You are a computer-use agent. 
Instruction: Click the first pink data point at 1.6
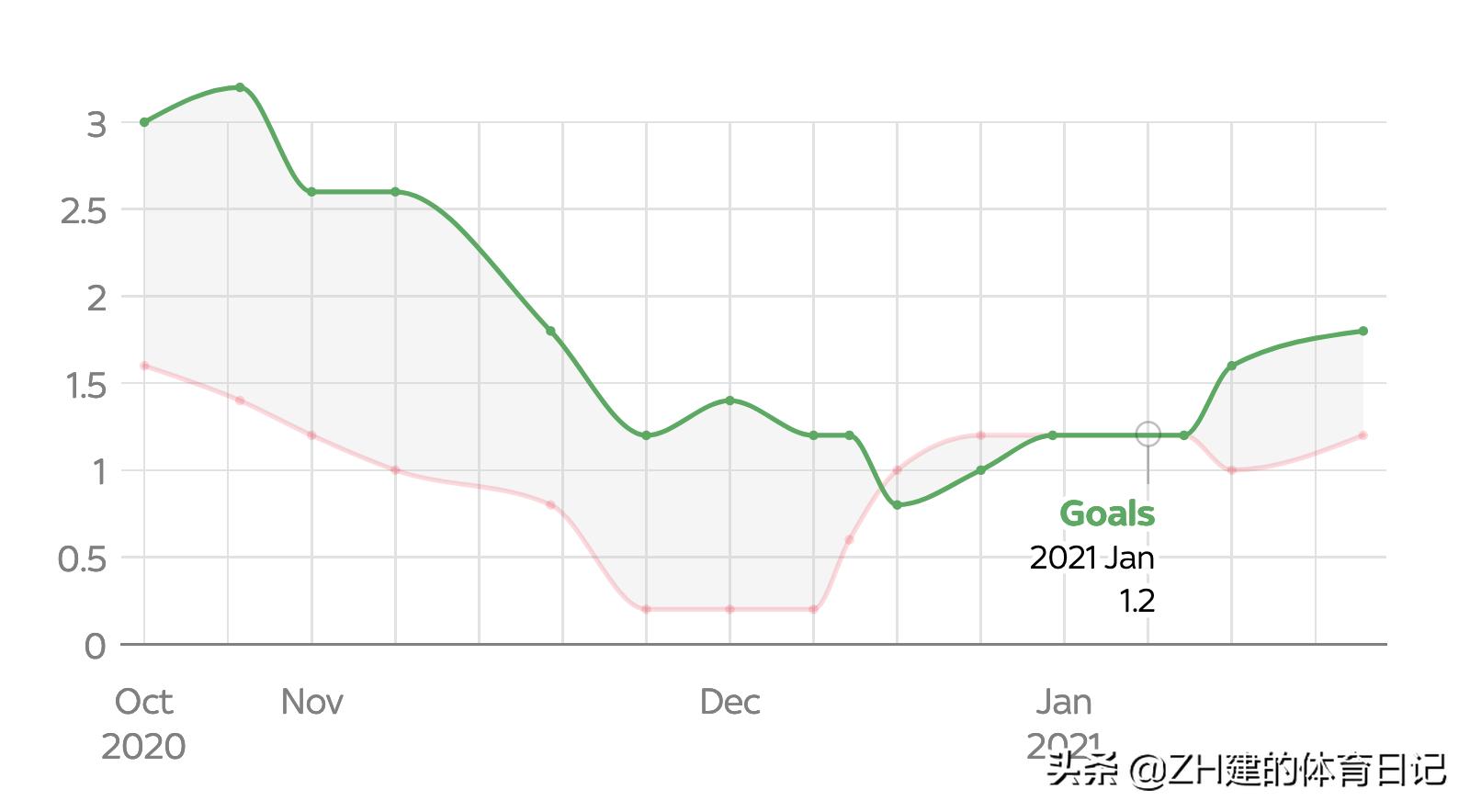point(144,366)
